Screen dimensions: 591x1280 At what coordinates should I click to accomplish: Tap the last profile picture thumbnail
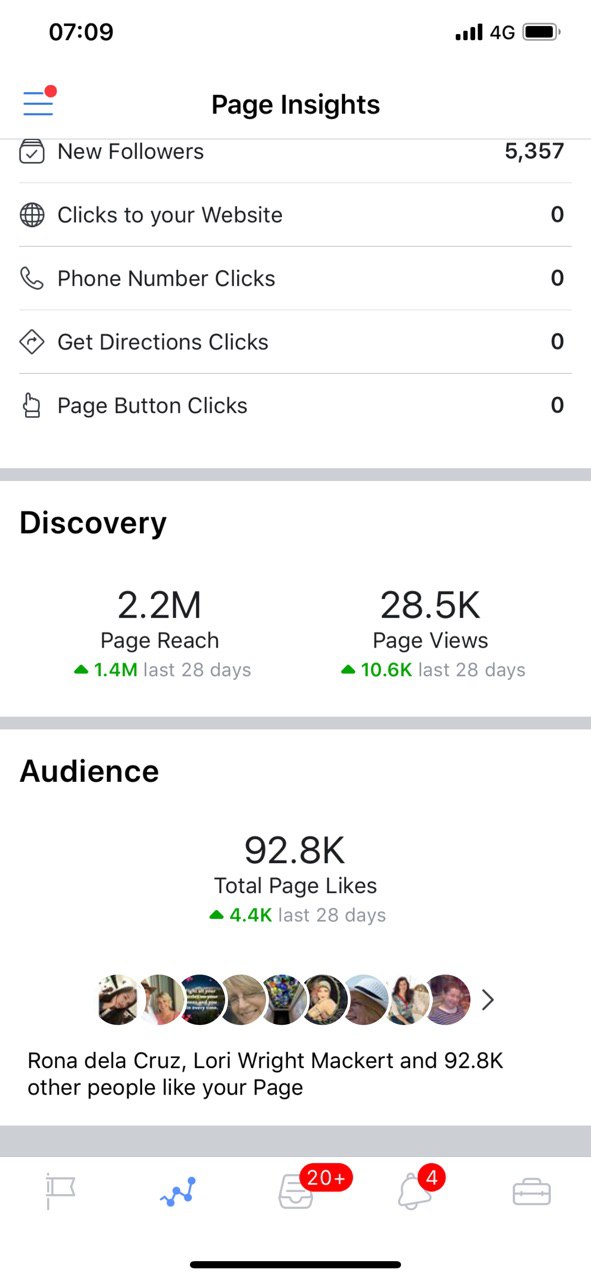click(447, 999)
